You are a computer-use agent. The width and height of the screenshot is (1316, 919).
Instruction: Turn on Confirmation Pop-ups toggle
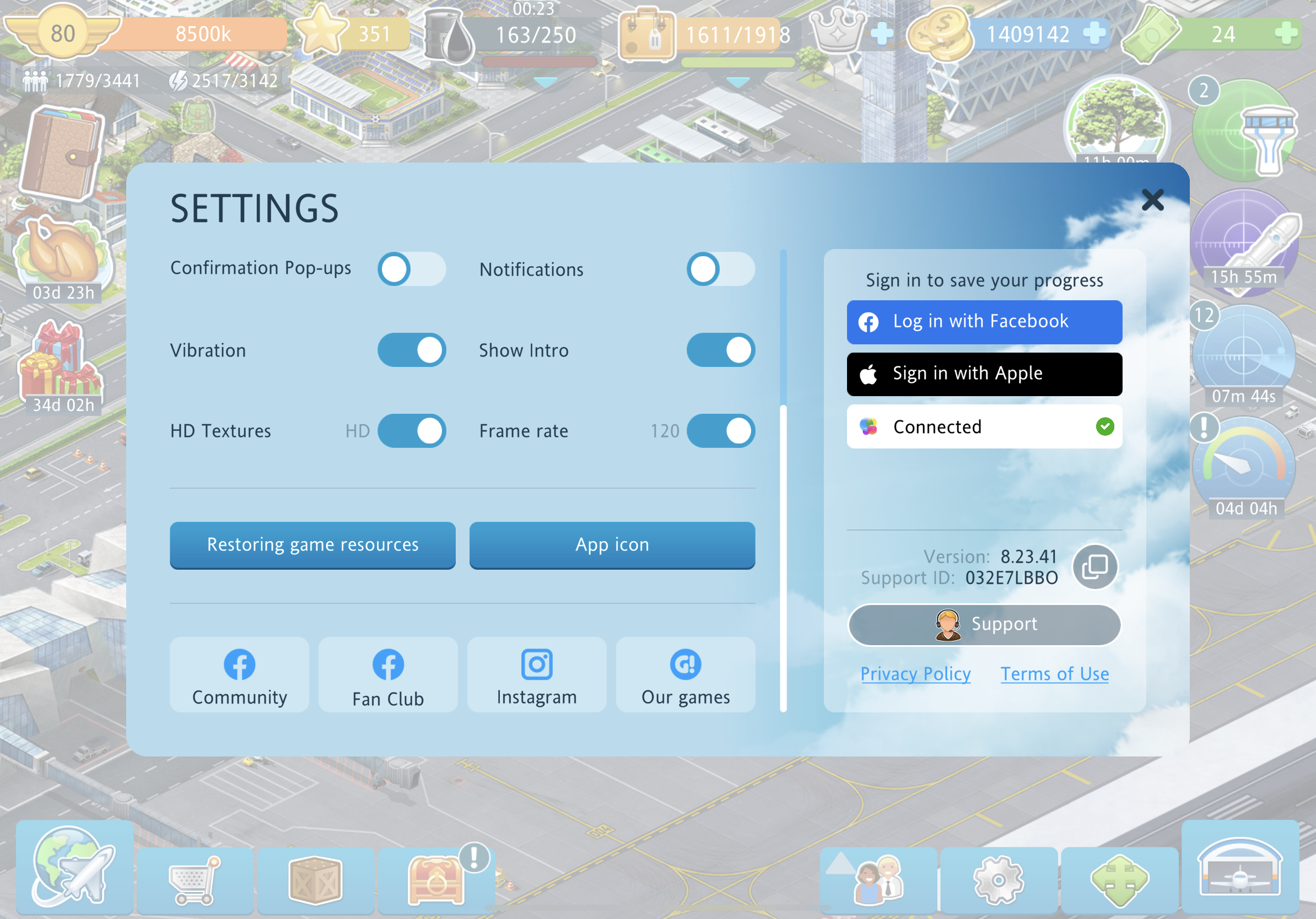click(412, 269)
